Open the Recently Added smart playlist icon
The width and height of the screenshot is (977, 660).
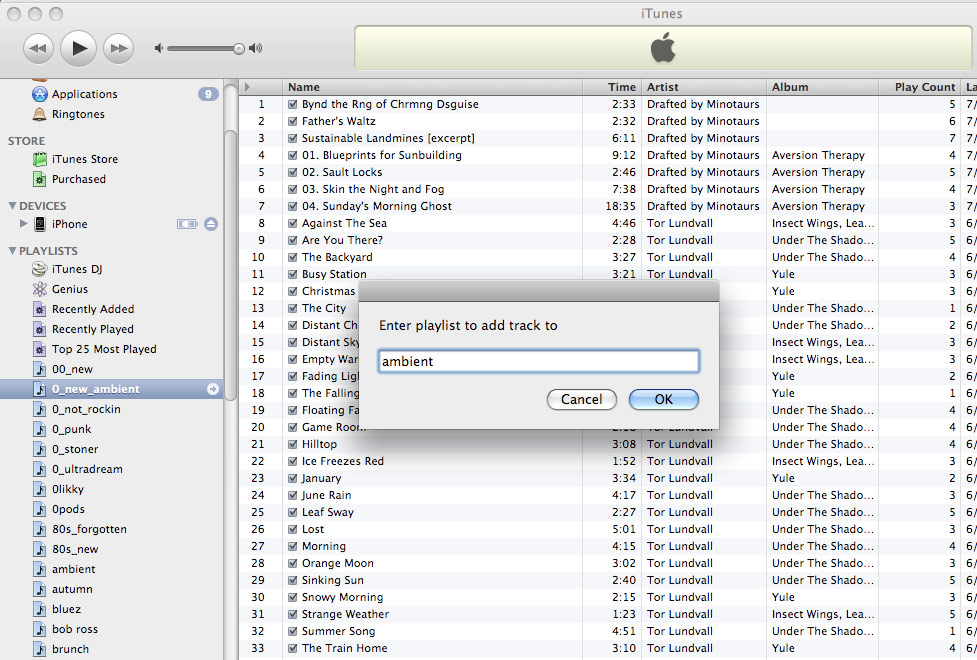pos(40,309)
